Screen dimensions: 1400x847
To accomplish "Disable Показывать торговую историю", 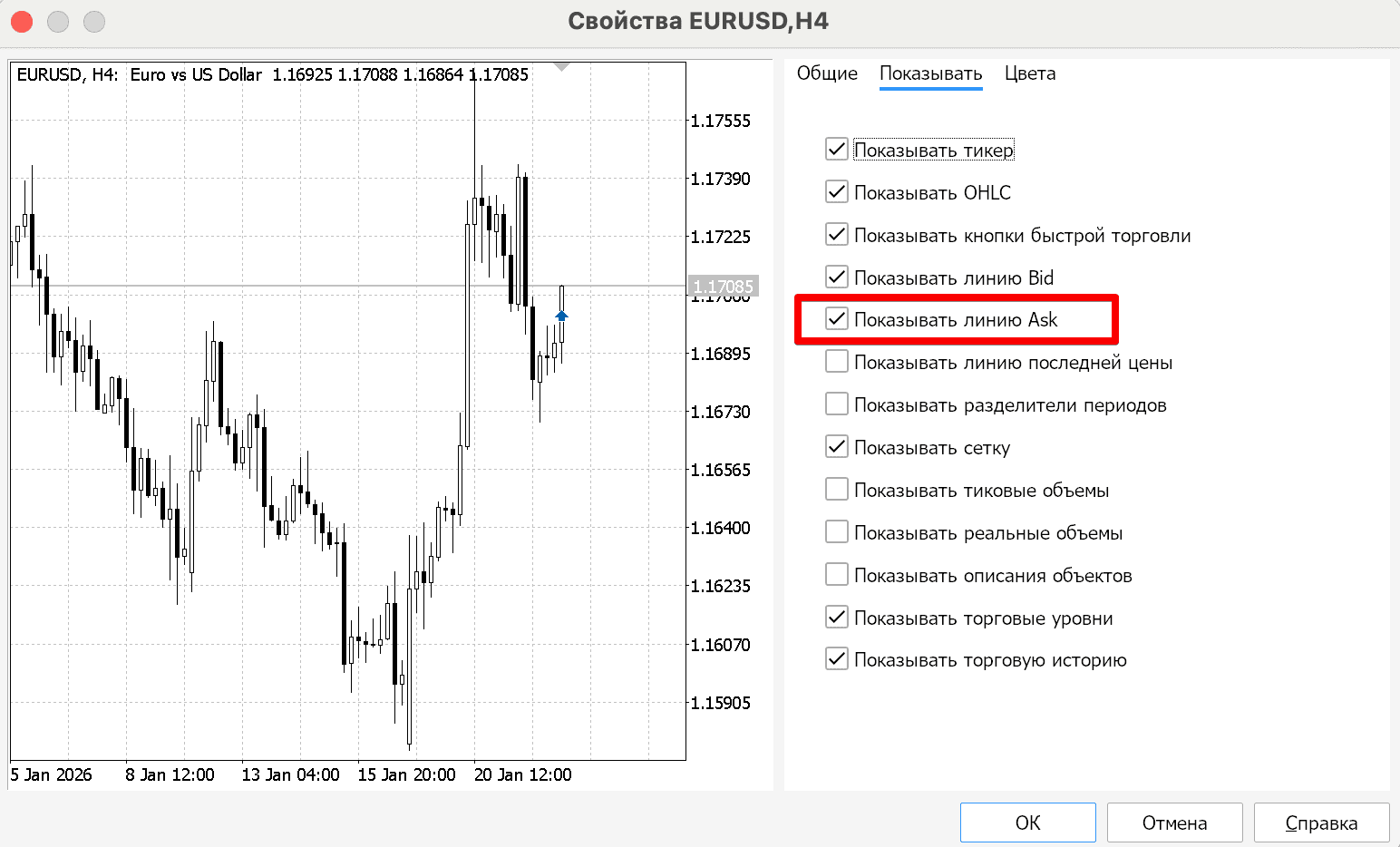I will 837,659.
